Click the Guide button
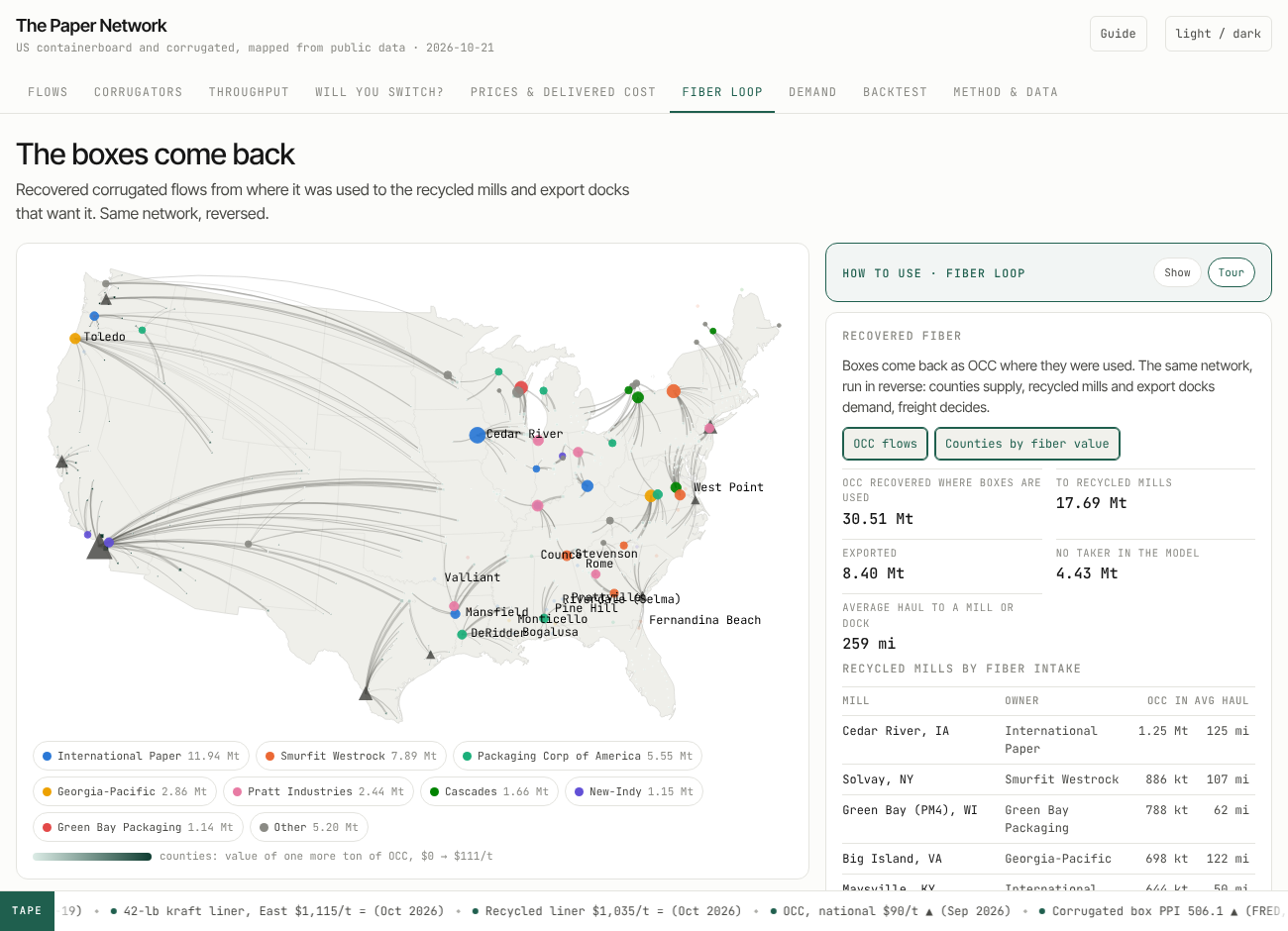This screenshot has height=931, width=1288. pyautogui.click(x=1119, y=34)
